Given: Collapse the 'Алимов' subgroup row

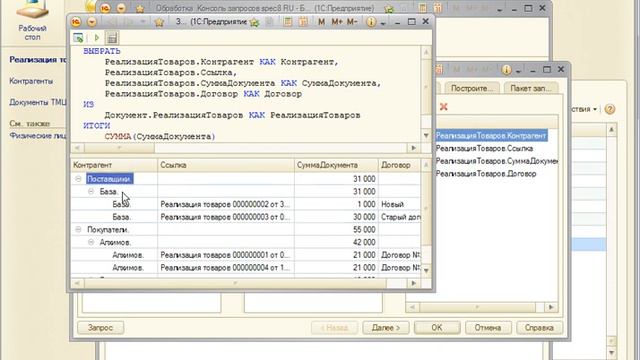Looking at the screenshot, I should [x=91, y=242].
